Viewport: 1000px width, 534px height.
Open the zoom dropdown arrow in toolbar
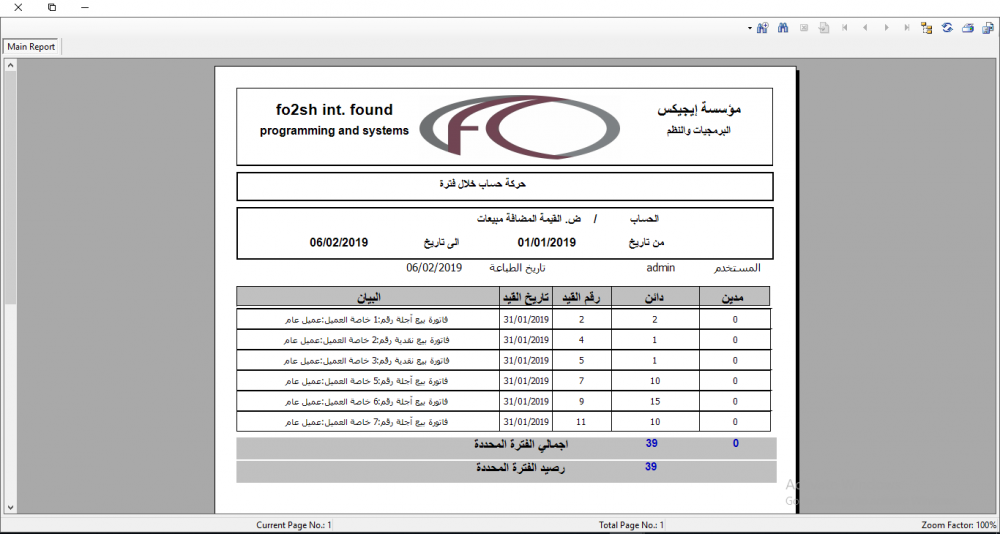coord(749,28)
